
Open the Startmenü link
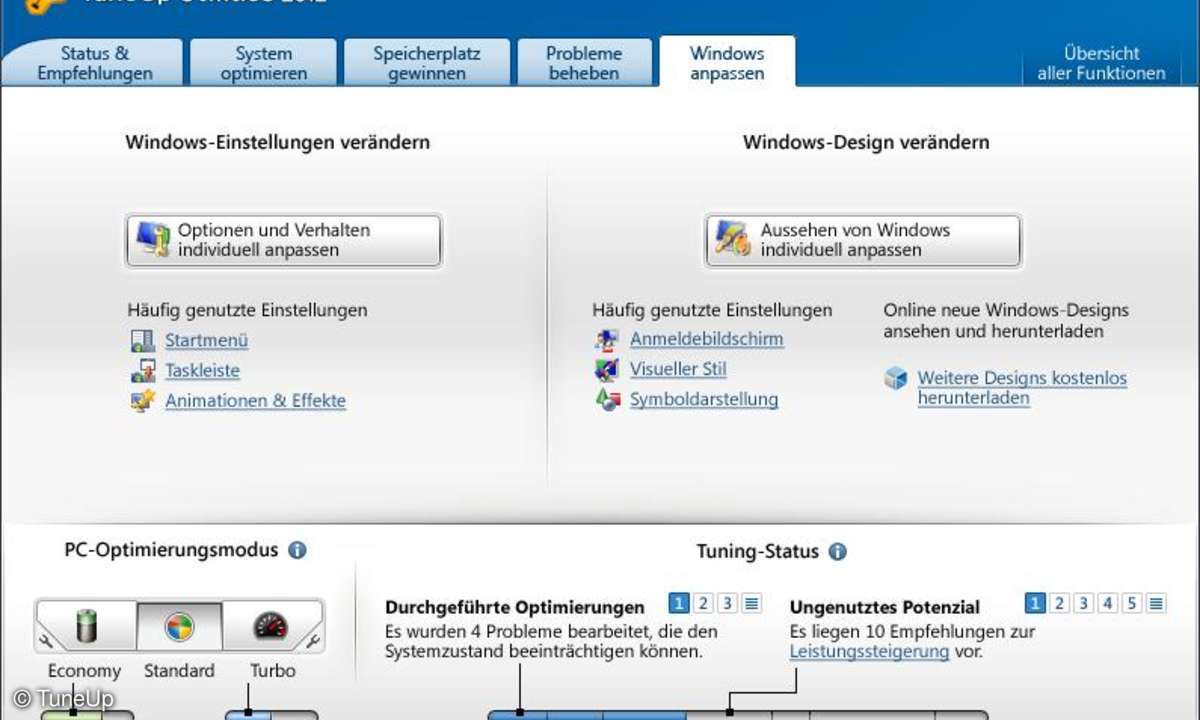206,340
